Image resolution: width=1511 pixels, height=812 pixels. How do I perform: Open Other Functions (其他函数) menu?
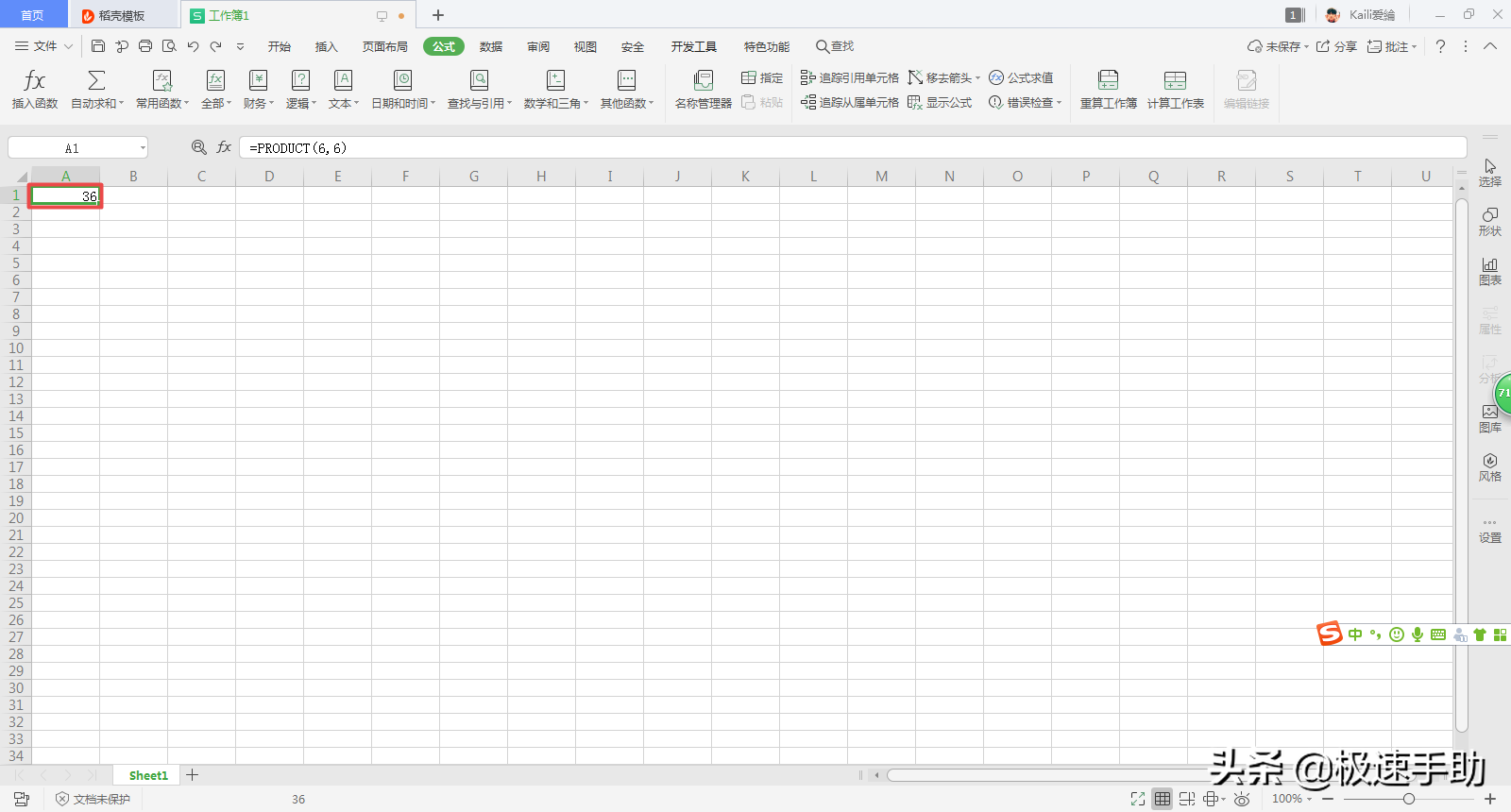627,90
